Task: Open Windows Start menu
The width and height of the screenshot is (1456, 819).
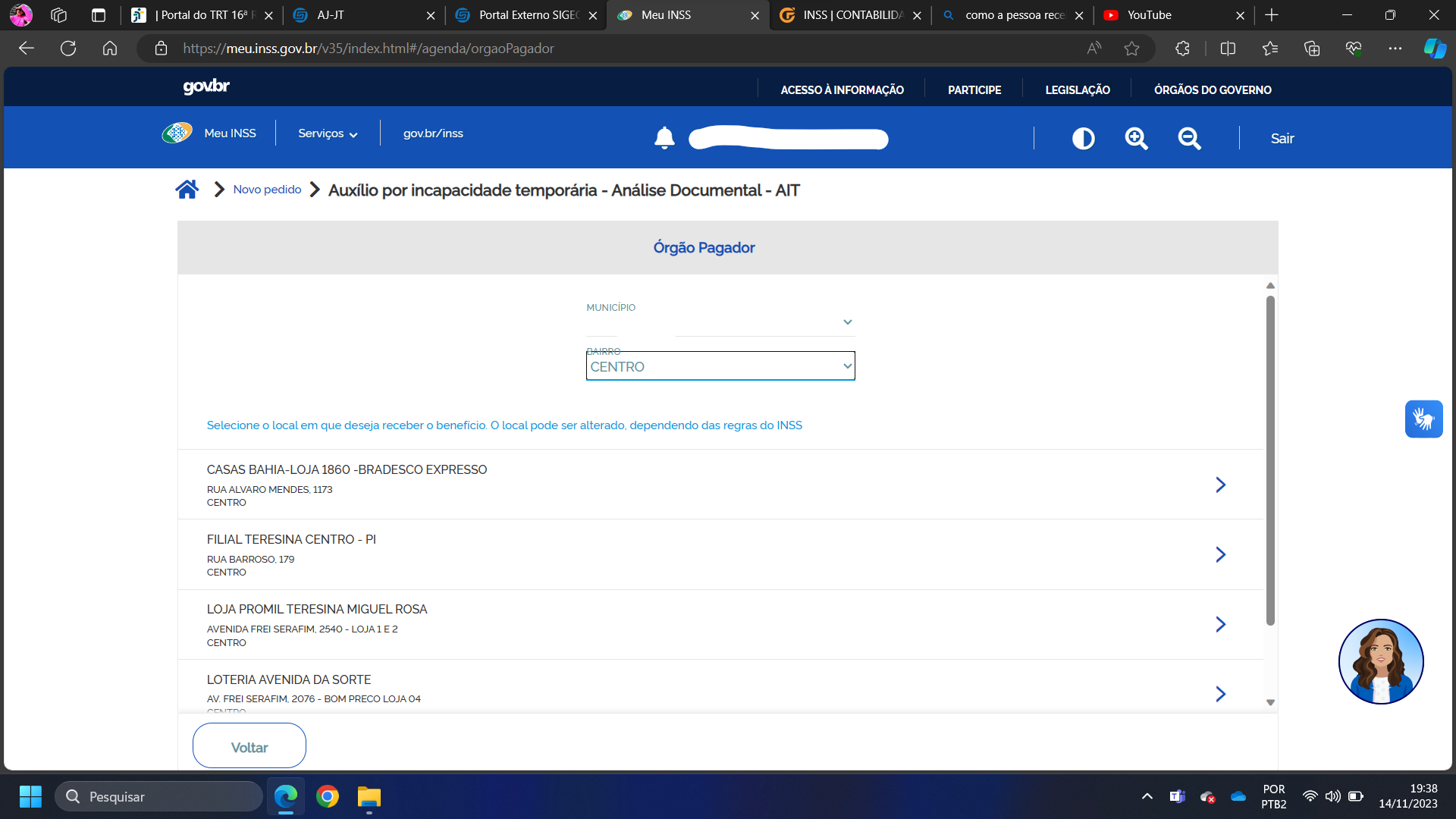Action: click(x=30, y=796)
